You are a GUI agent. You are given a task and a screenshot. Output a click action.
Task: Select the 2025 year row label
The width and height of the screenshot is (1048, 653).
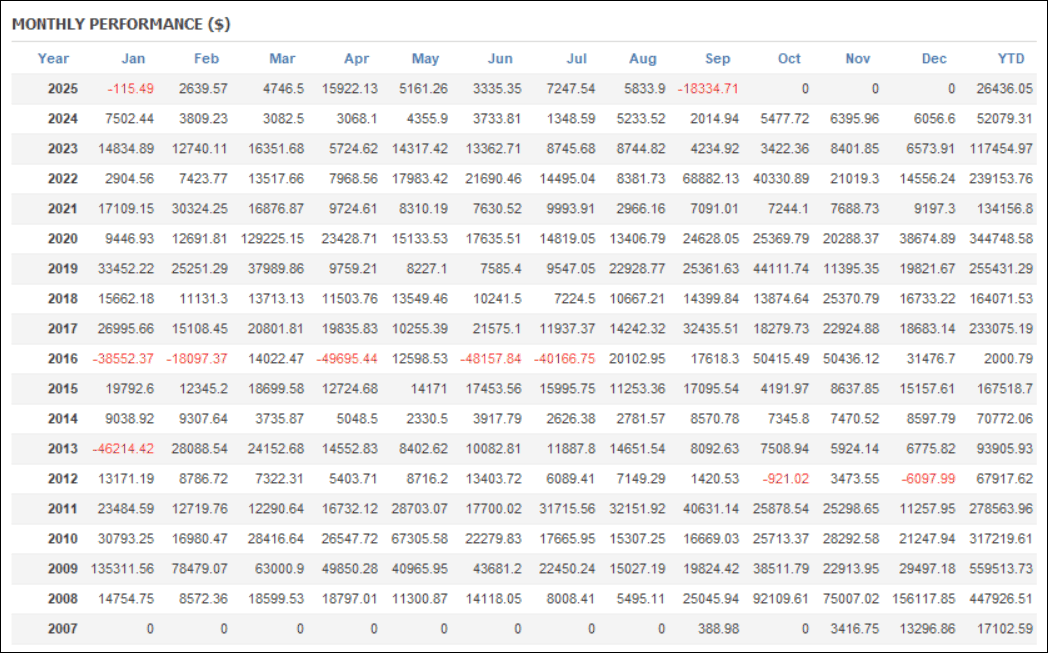[x=63, y=88]
